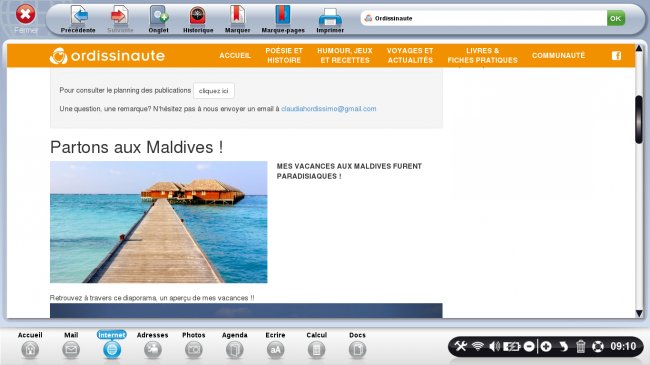
Task: Open a new tab with Onglet icon
Action: click(x=159, y=16)
